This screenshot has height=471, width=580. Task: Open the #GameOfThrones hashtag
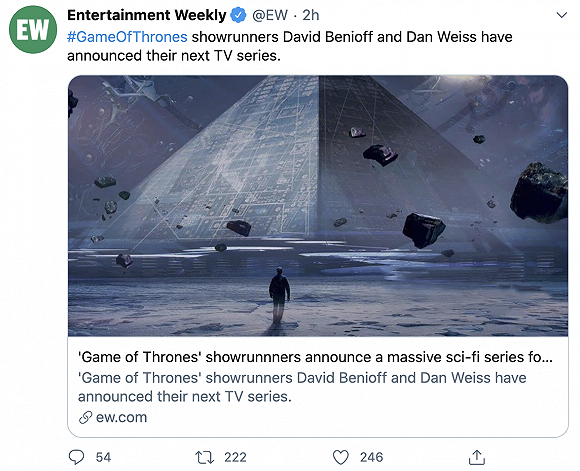(127, 37)
